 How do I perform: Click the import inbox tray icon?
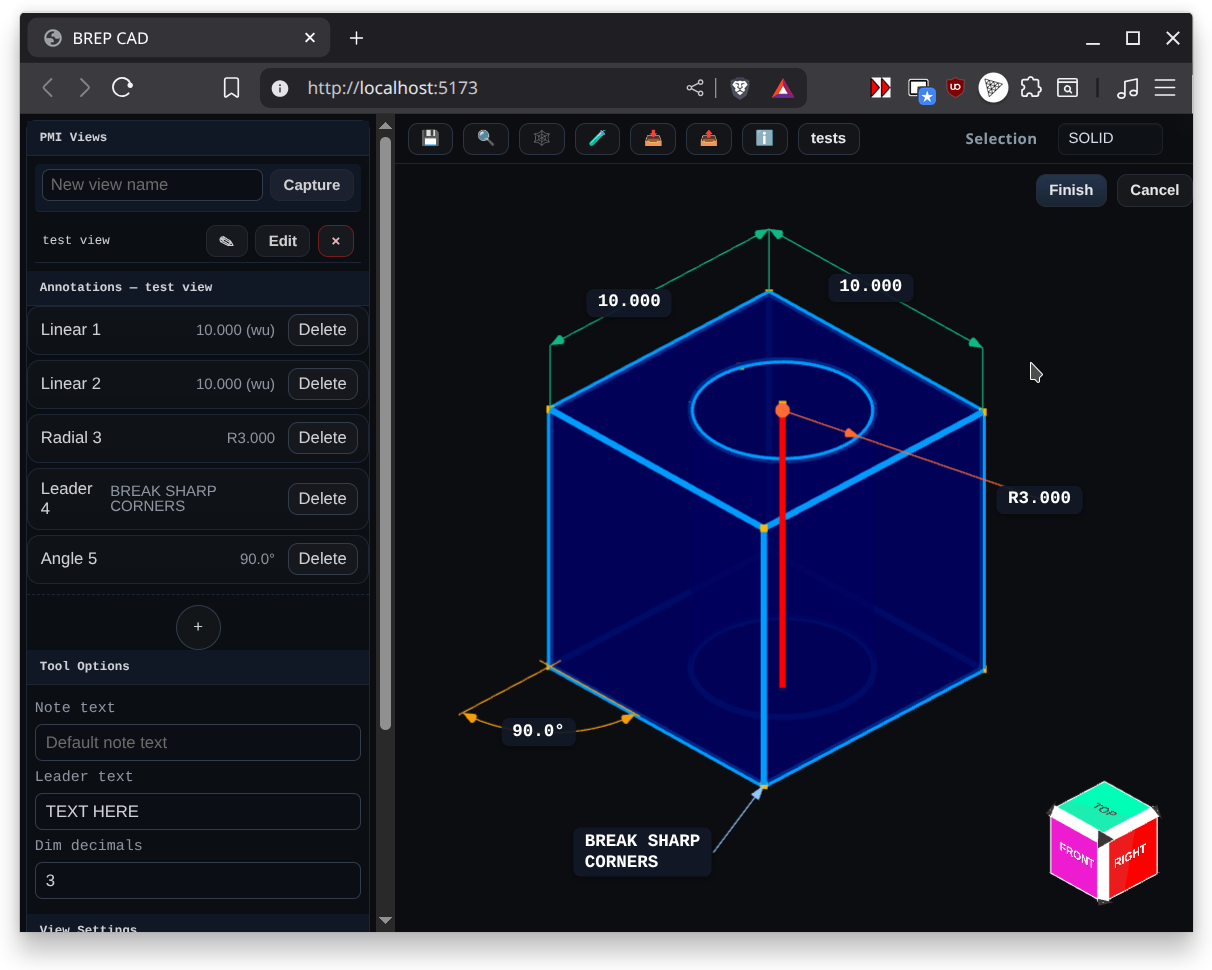[x=653, y=139]
